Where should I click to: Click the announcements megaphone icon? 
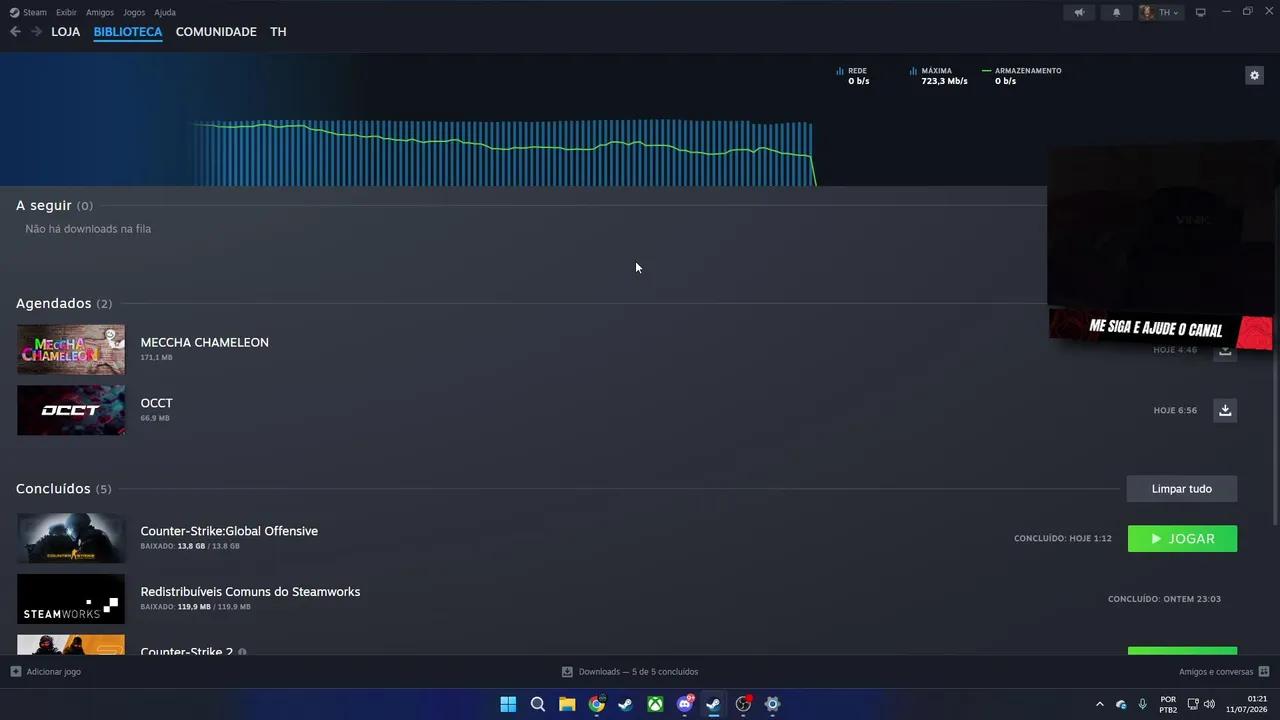[1079, 12]
